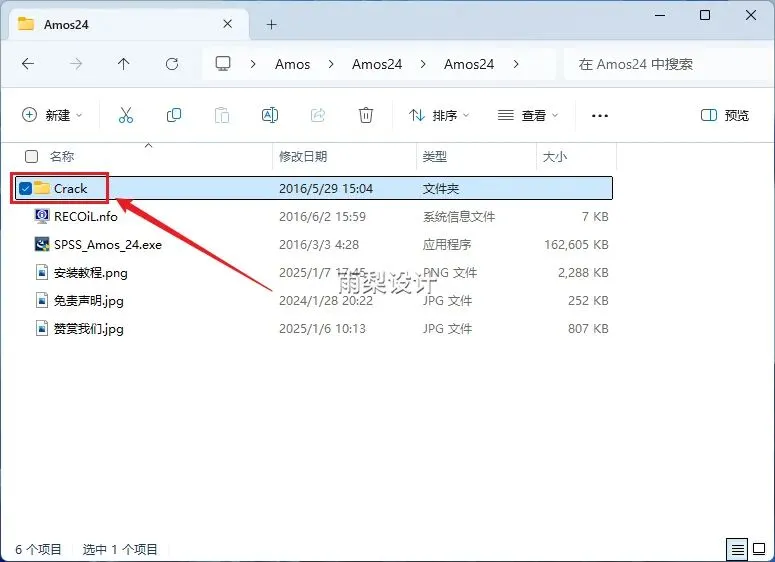
Task: Expand chevron after This PC icon
Action: tap(253, 64)
